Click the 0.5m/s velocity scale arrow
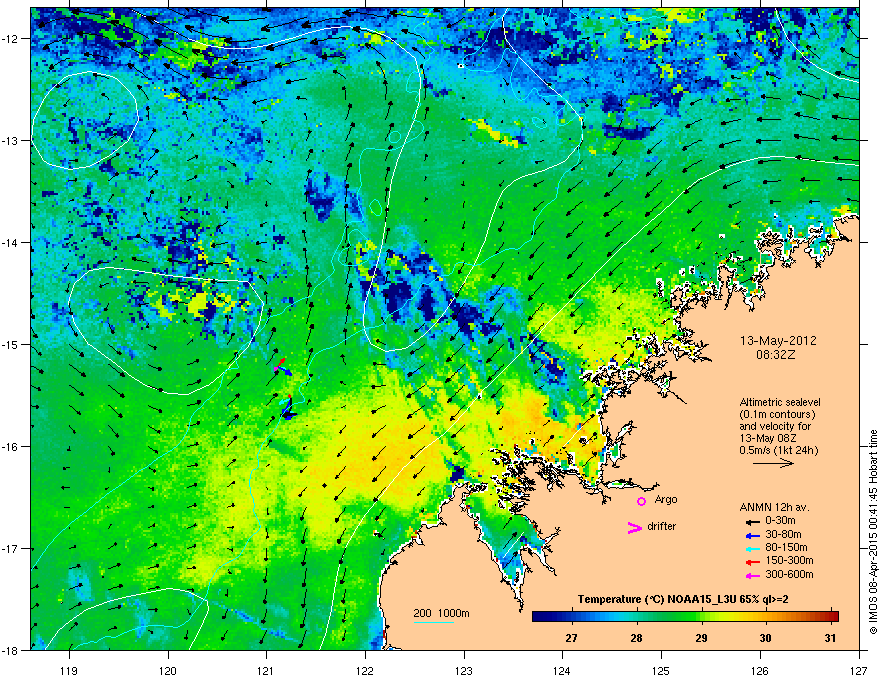 click(x=773, y=463)
